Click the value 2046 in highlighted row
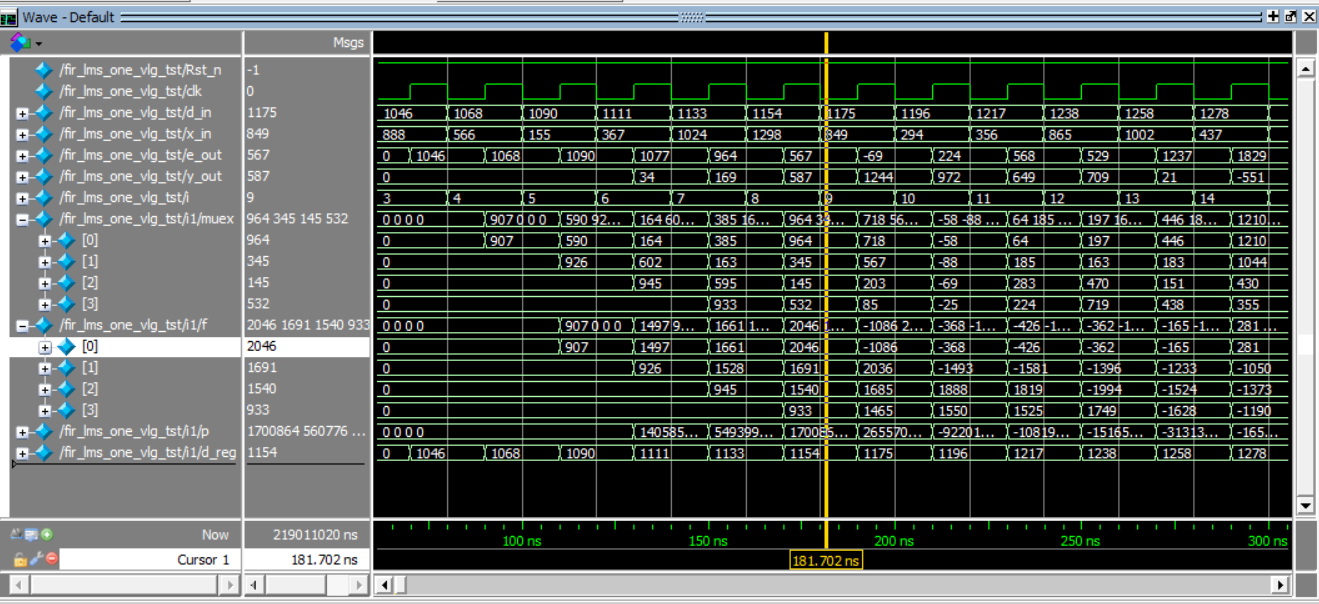Image resolution: width=1319 pixels, height=604 pixels. pos(261,346)
